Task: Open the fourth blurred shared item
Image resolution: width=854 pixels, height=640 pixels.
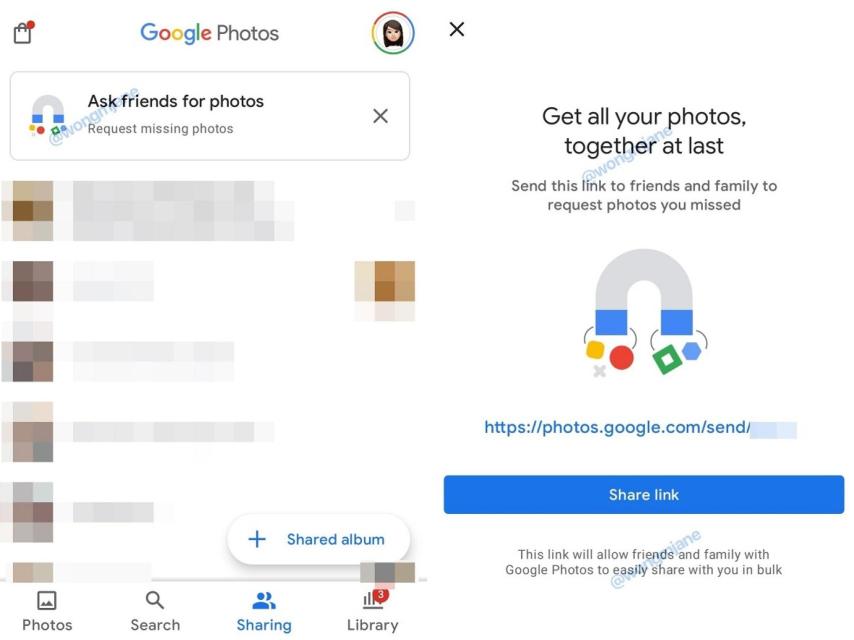Action: [33, 432]
